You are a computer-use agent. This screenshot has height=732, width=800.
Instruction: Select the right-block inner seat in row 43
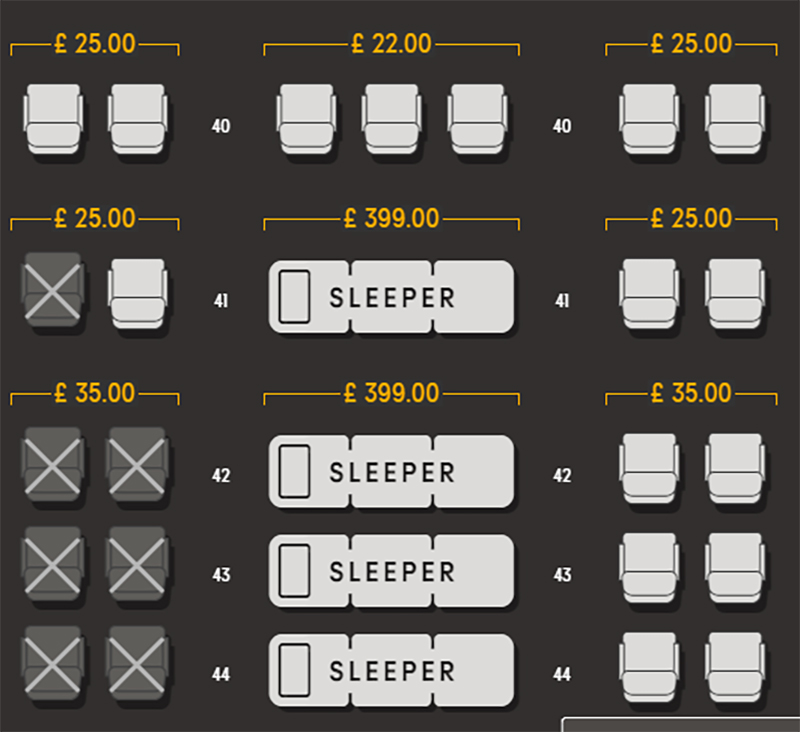pyautogui.click(x=649, y=568)
